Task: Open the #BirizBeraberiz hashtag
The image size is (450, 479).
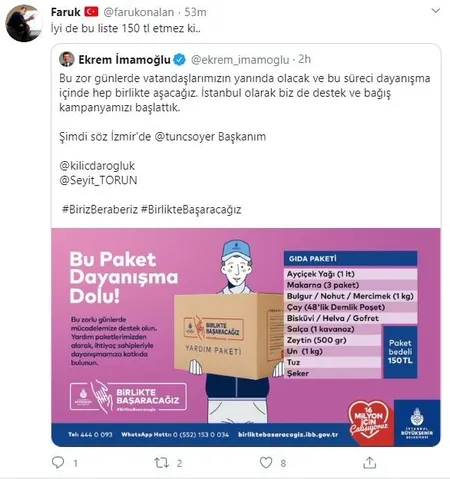Action: tap(100, 209)
